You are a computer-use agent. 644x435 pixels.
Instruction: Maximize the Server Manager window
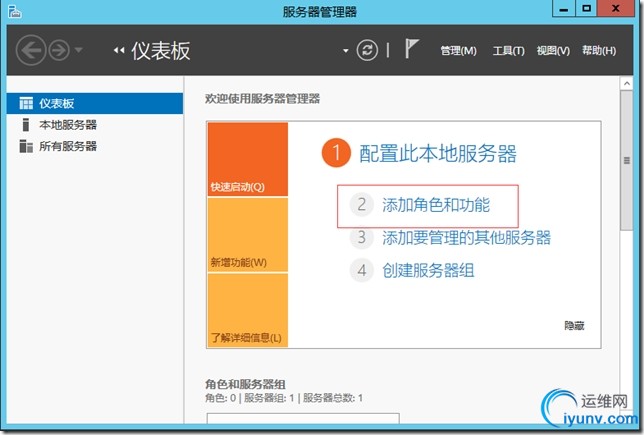[x=586, y=9]
